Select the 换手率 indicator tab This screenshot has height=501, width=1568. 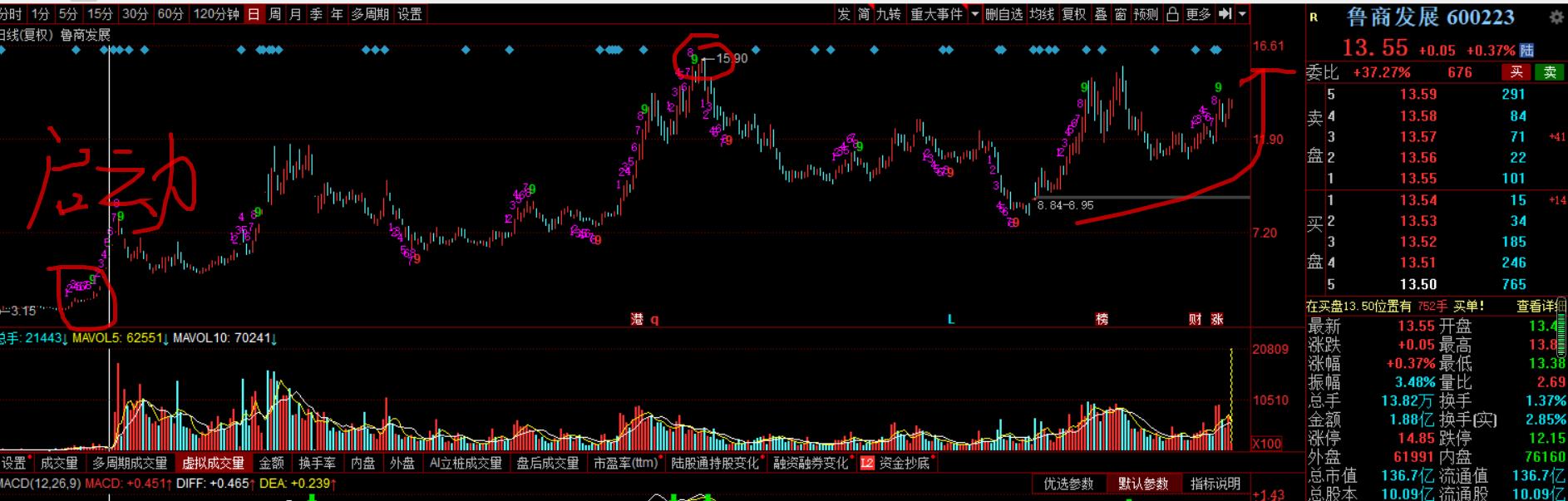[x=317, y=463]
